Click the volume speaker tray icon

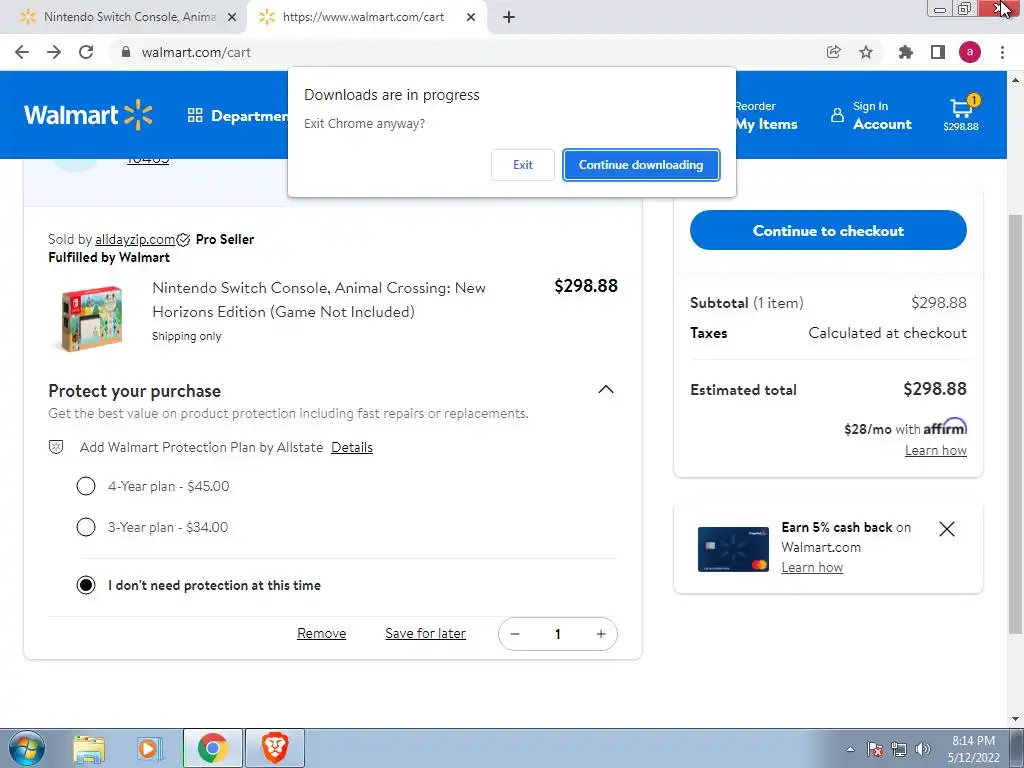923,749
